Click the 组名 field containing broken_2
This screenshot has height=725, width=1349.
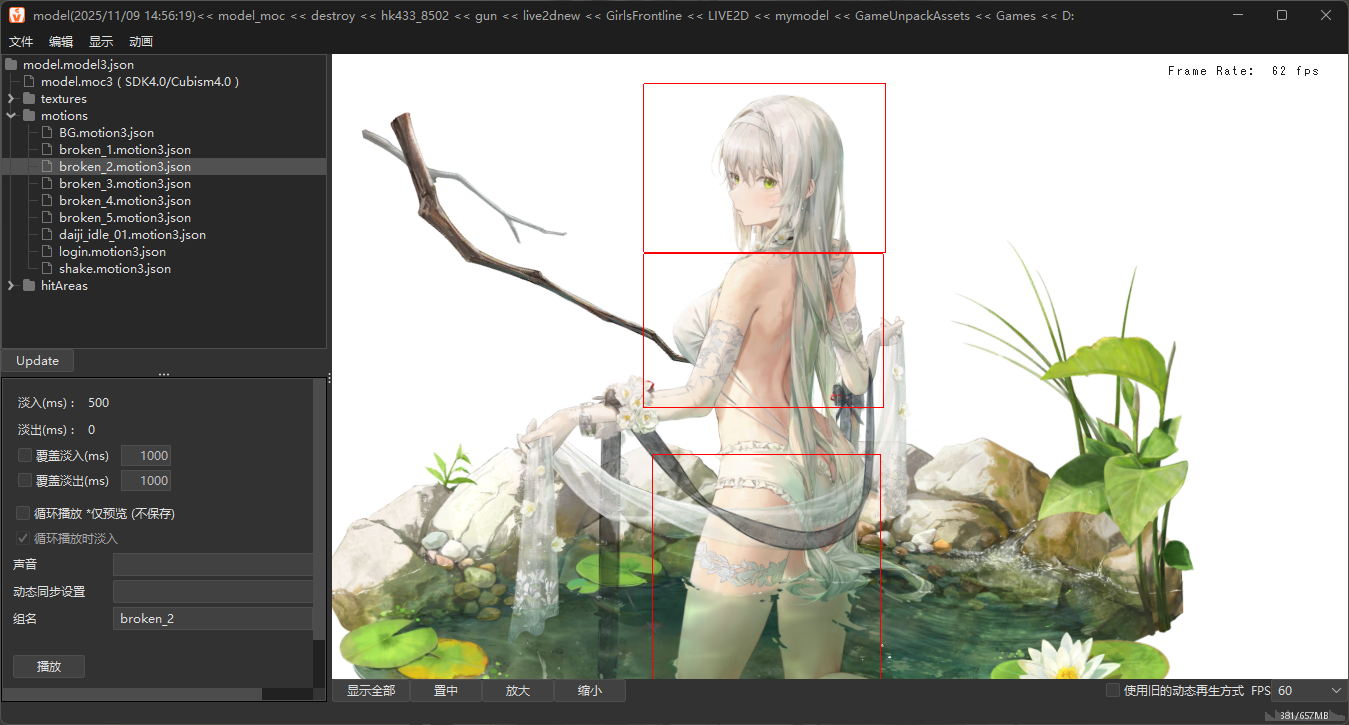coord(213,618)
